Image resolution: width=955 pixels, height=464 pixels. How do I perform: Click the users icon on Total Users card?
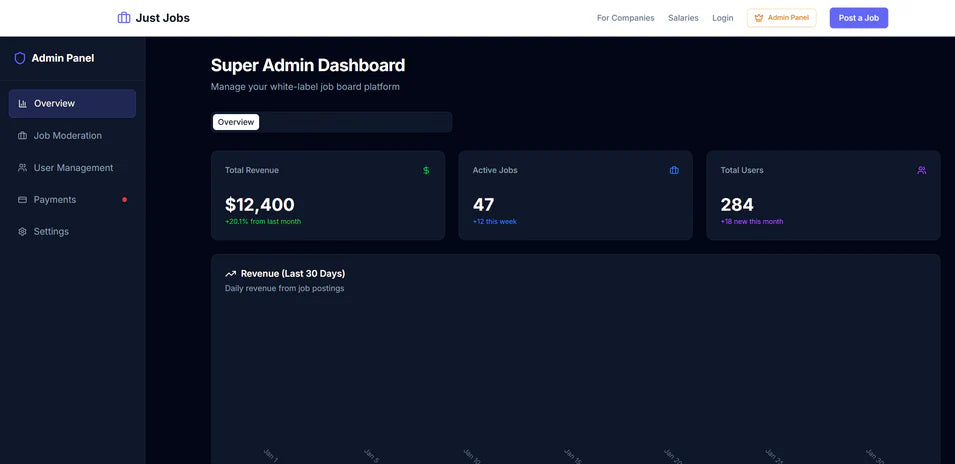(x=921, y=170)
